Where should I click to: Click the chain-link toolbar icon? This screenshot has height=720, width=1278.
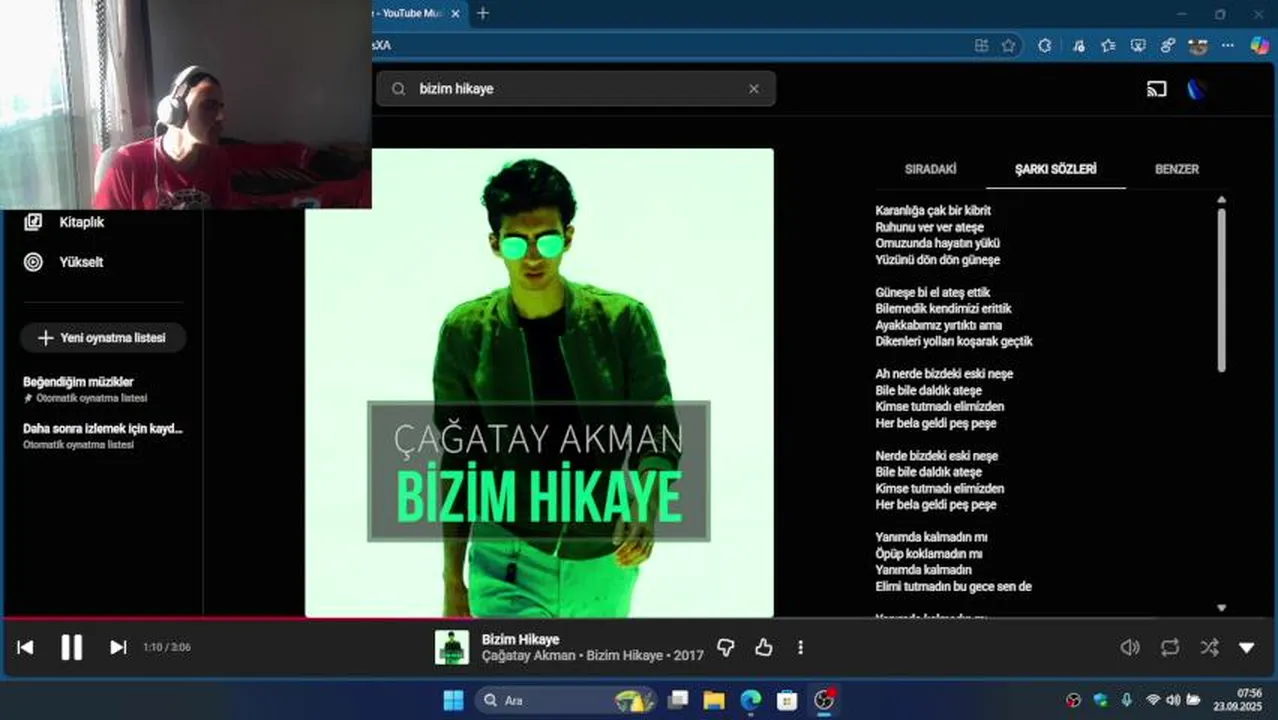[1168, 45]
